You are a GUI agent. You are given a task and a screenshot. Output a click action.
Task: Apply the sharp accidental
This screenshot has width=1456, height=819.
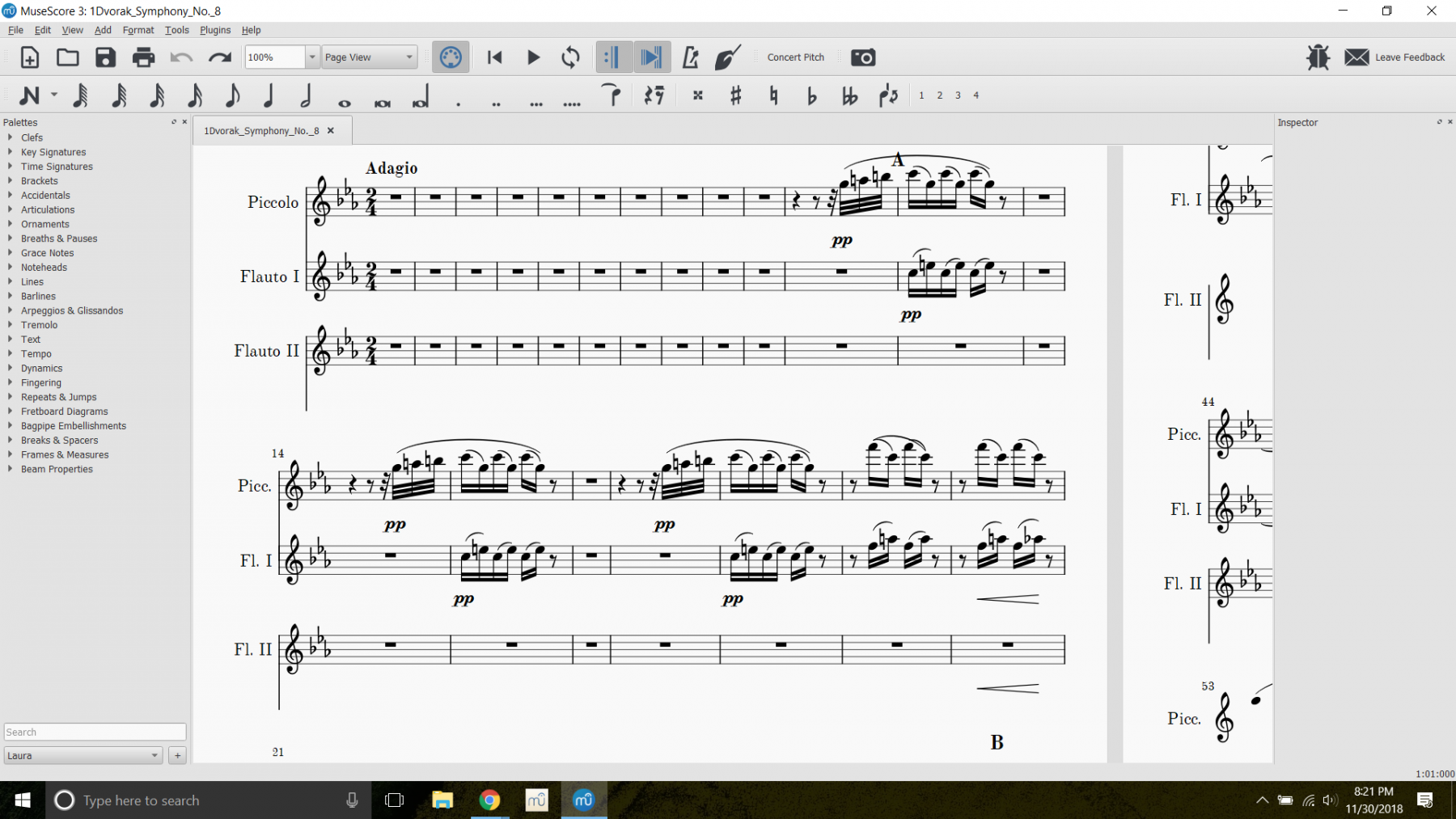pyautogui.click(x=735, y=95)
